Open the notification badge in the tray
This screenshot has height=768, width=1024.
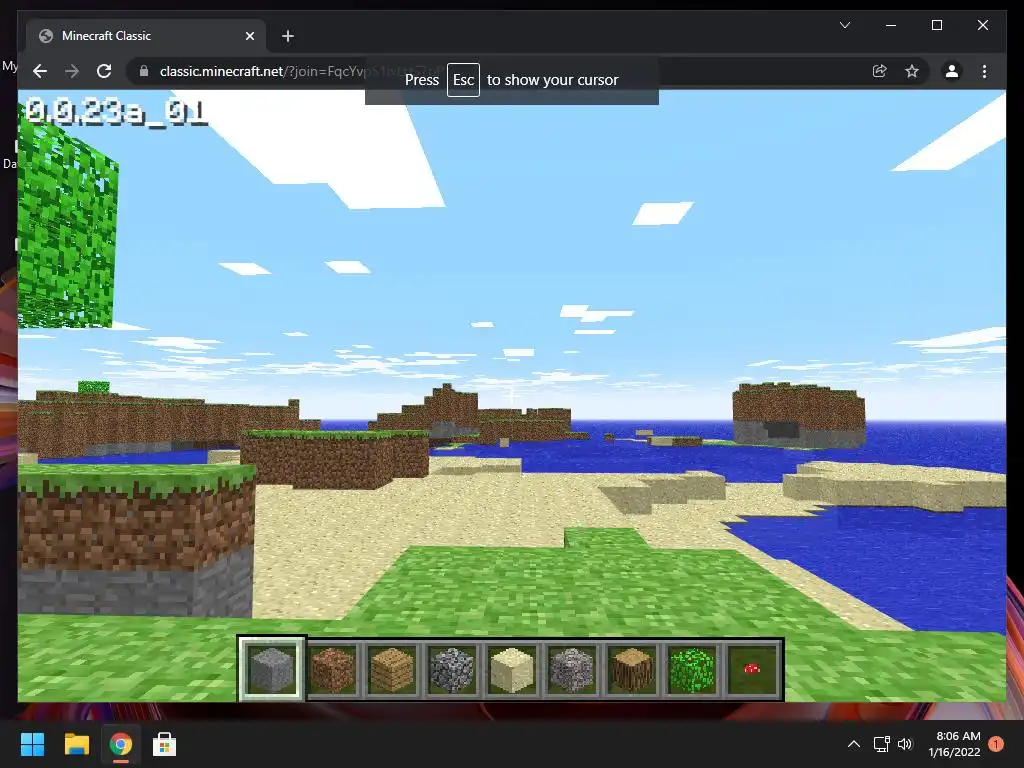tap(996, 744)
